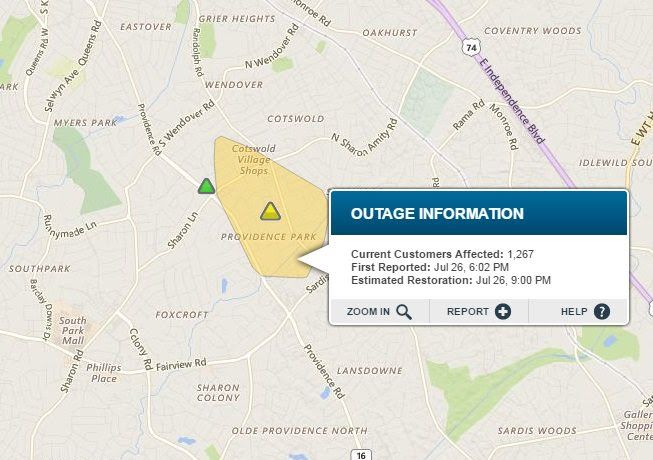Click the magnifying glass Zoom In icon
The width and height of the screenshot is (653, 460).
tap(404, 312)
